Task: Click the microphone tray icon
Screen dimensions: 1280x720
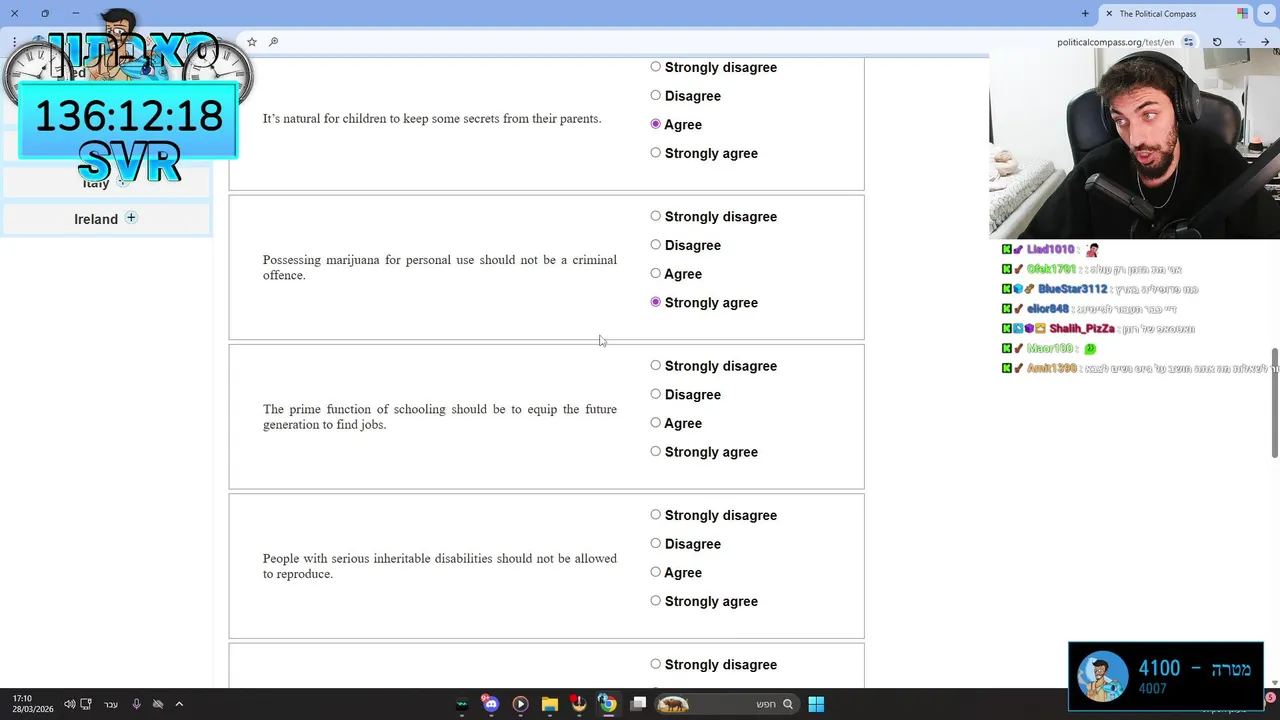Action: pos(137,704)
